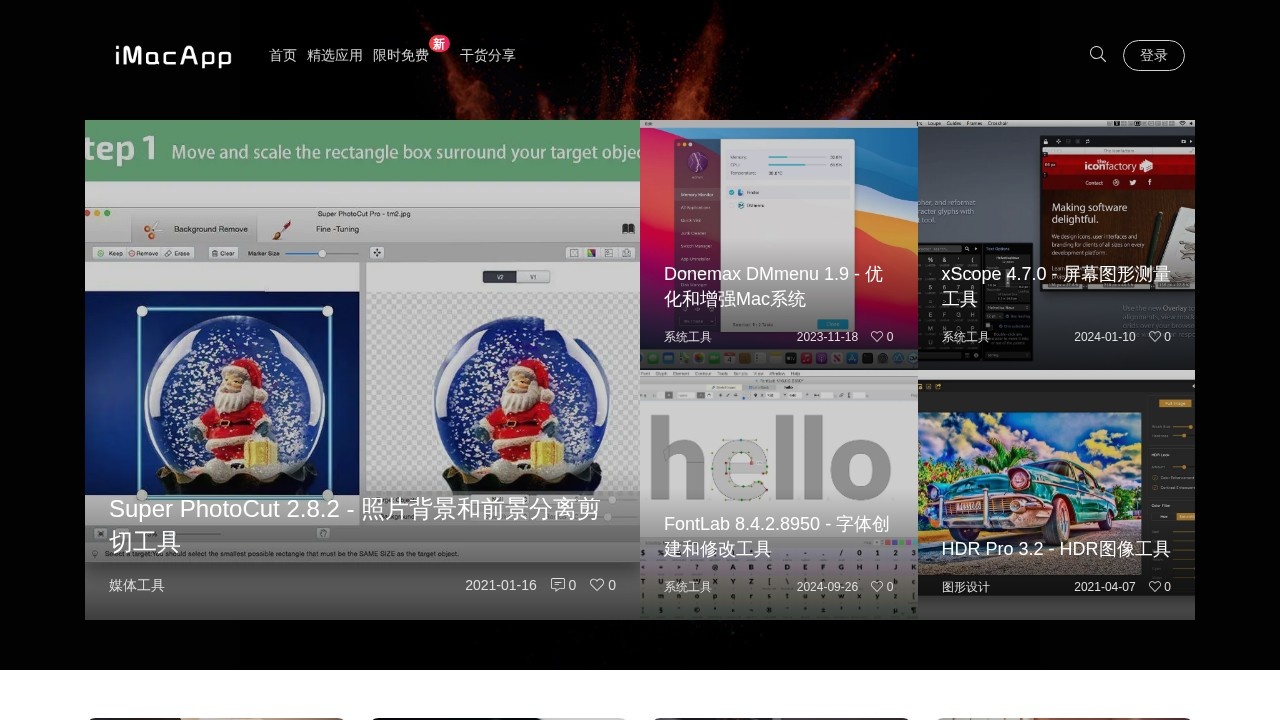1280x720 pixels.
Task: Click heart icon on Super PhotoCut card
Action: [597, 585]
